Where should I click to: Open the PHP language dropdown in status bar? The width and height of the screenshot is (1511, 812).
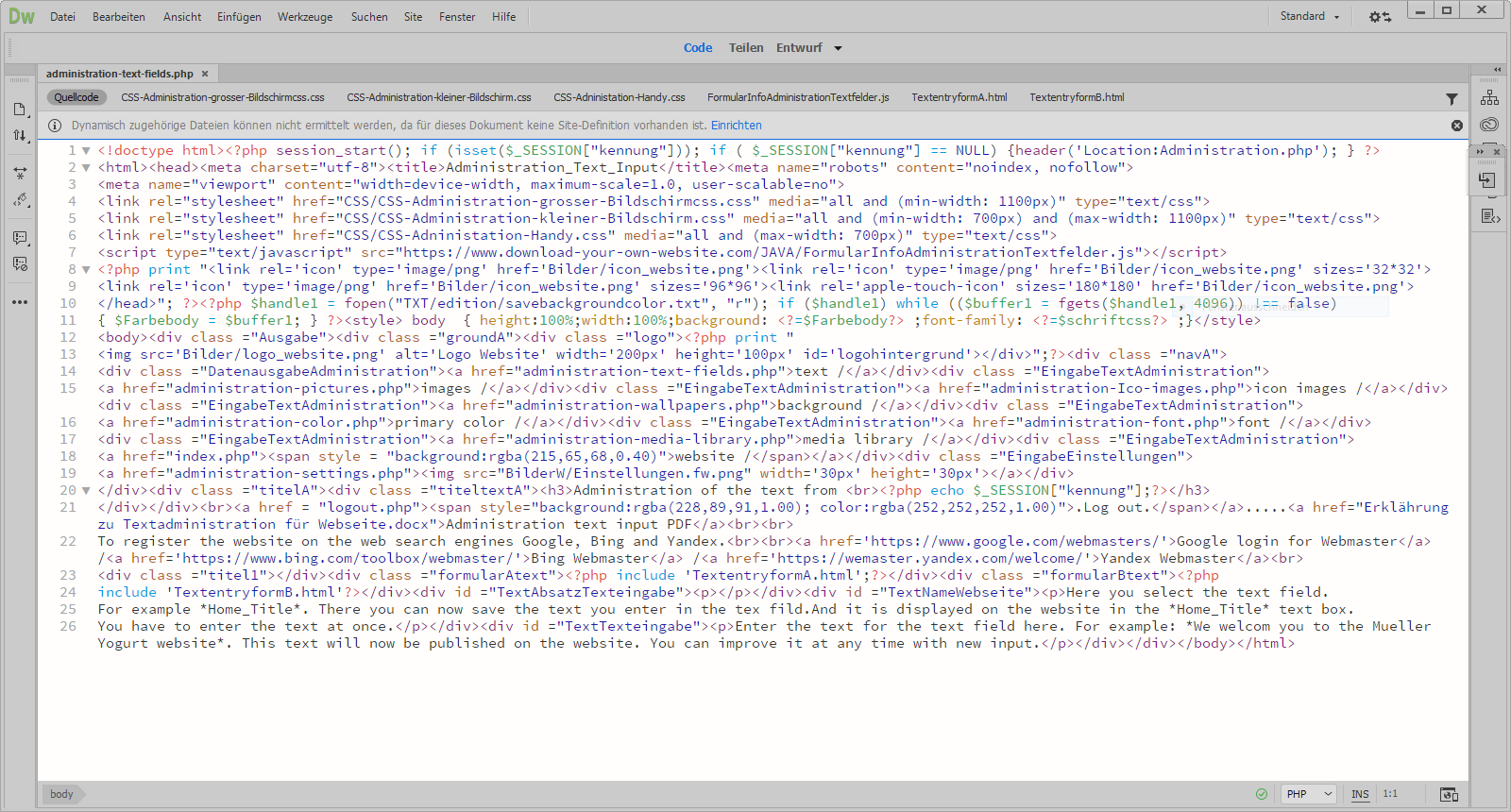1309,794
